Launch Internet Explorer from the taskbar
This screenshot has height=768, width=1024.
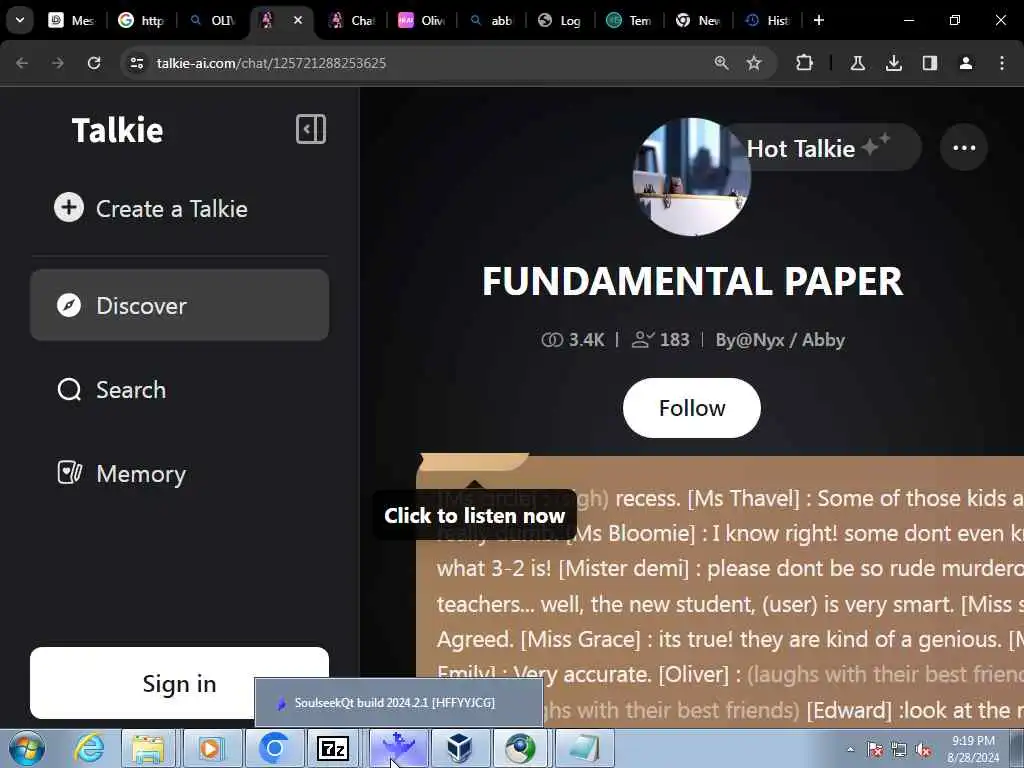[89, 748]
